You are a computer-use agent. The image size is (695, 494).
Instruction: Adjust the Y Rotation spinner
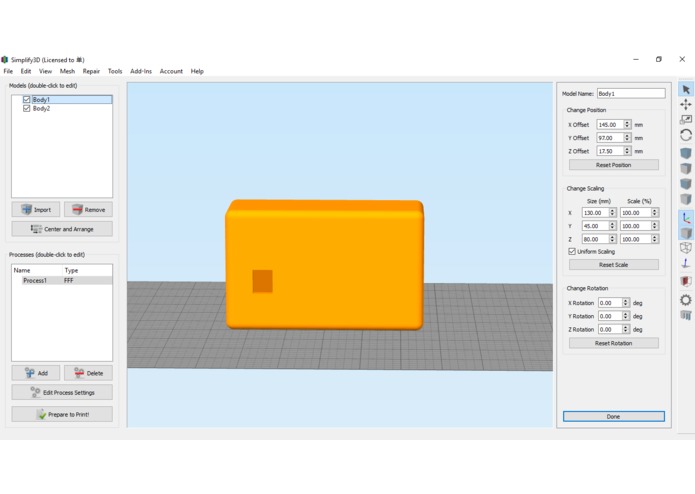click(626, 316)
